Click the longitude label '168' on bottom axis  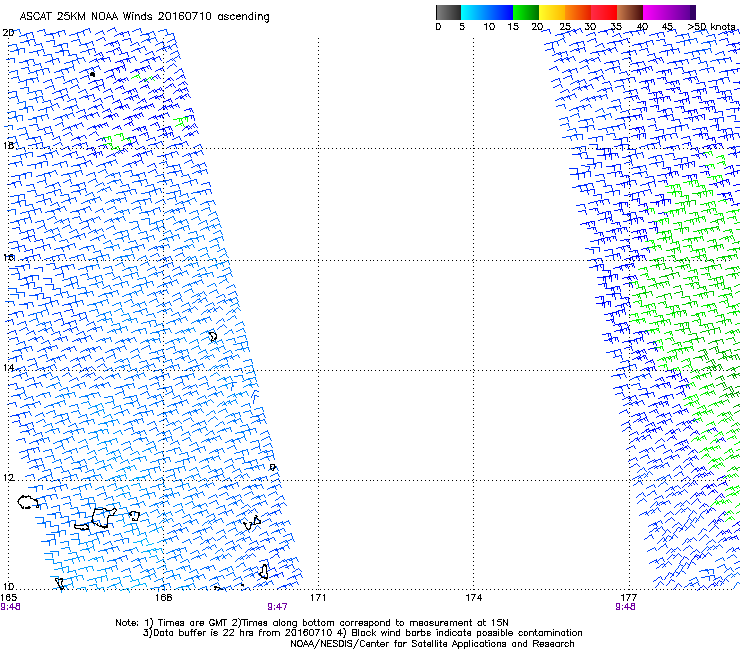[164, 598]
